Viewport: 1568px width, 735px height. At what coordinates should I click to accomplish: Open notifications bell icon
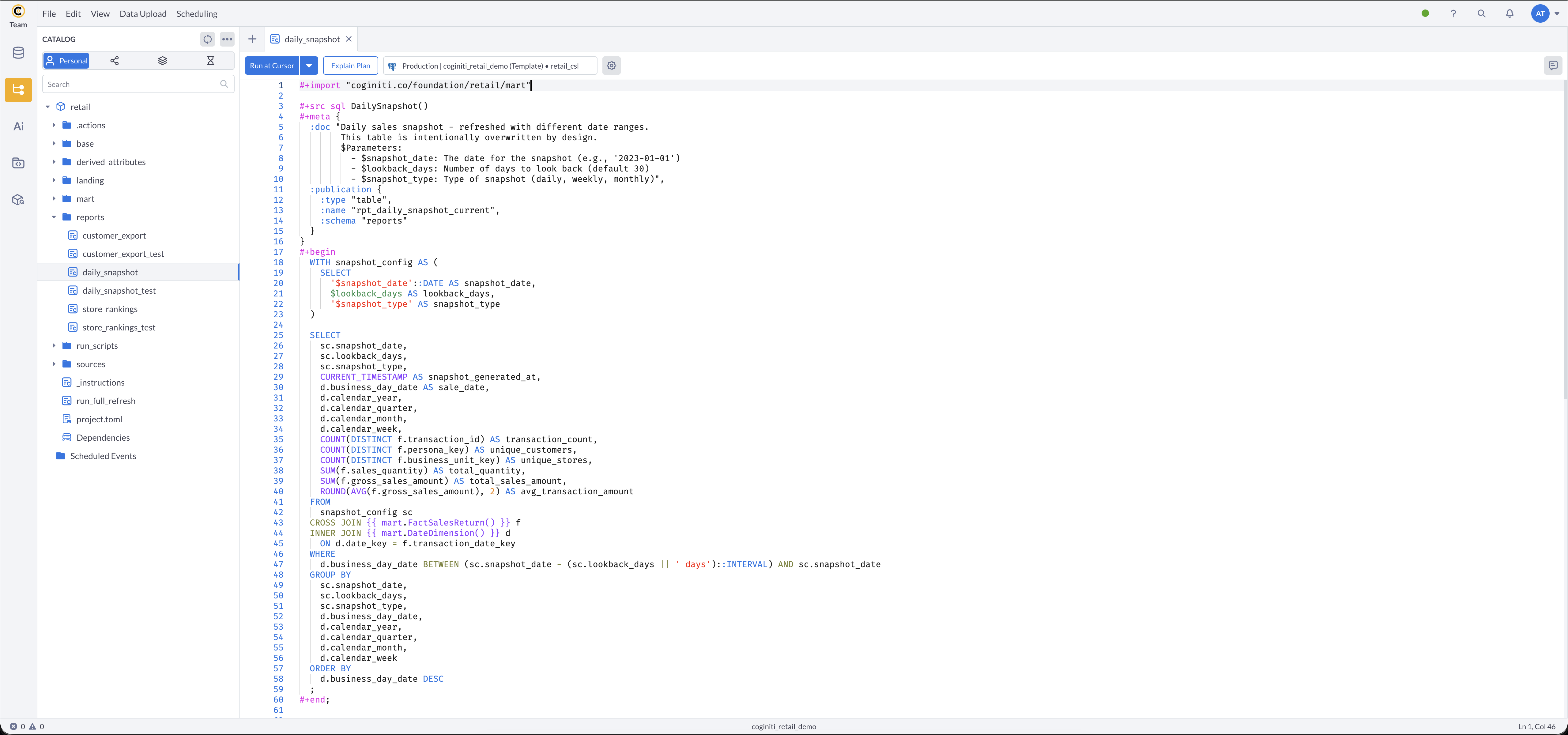1510,13
